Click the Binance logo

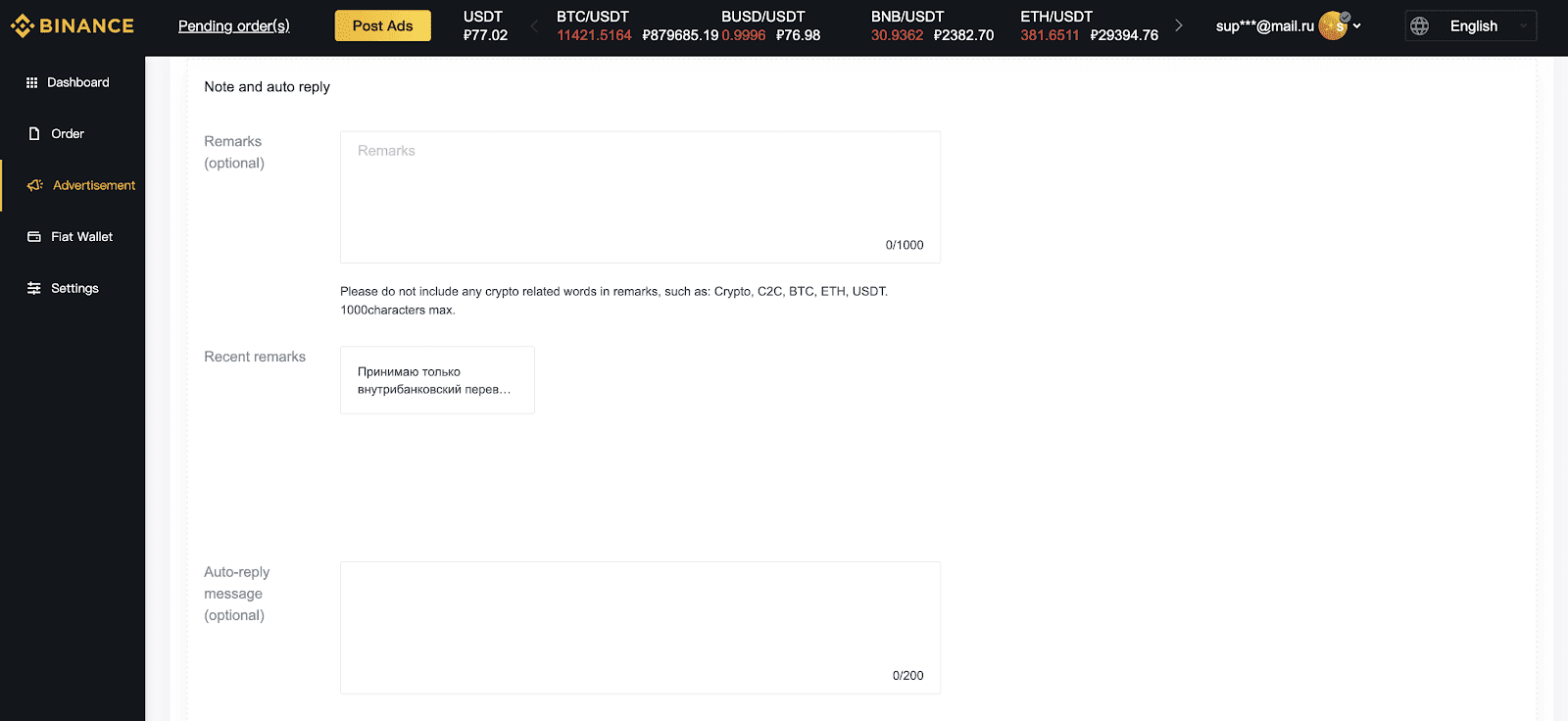(x=73, y=26)
